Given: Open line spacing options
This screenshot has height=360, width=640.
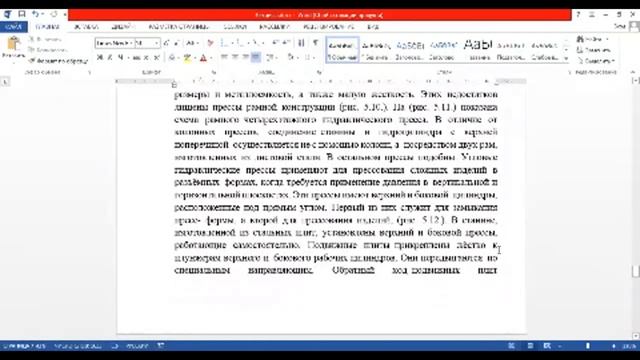Looking at the screenshot, I should click(x=271, y=58).
